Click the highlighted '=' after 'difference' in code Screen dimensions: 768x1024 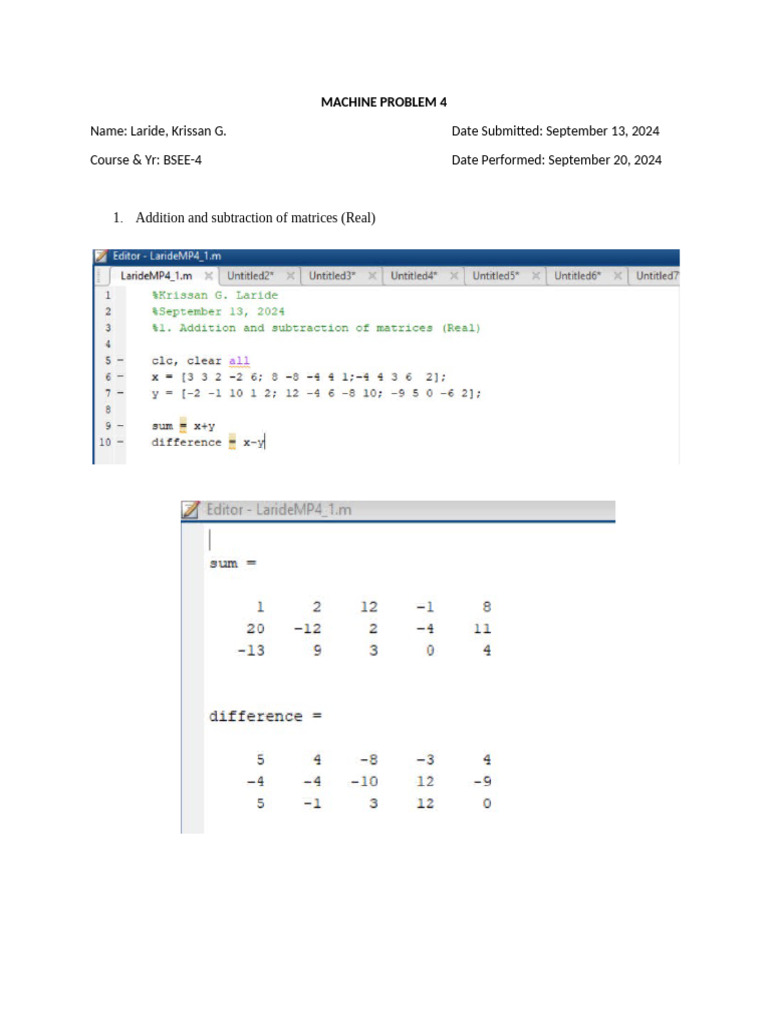click(x=232, y=442)
